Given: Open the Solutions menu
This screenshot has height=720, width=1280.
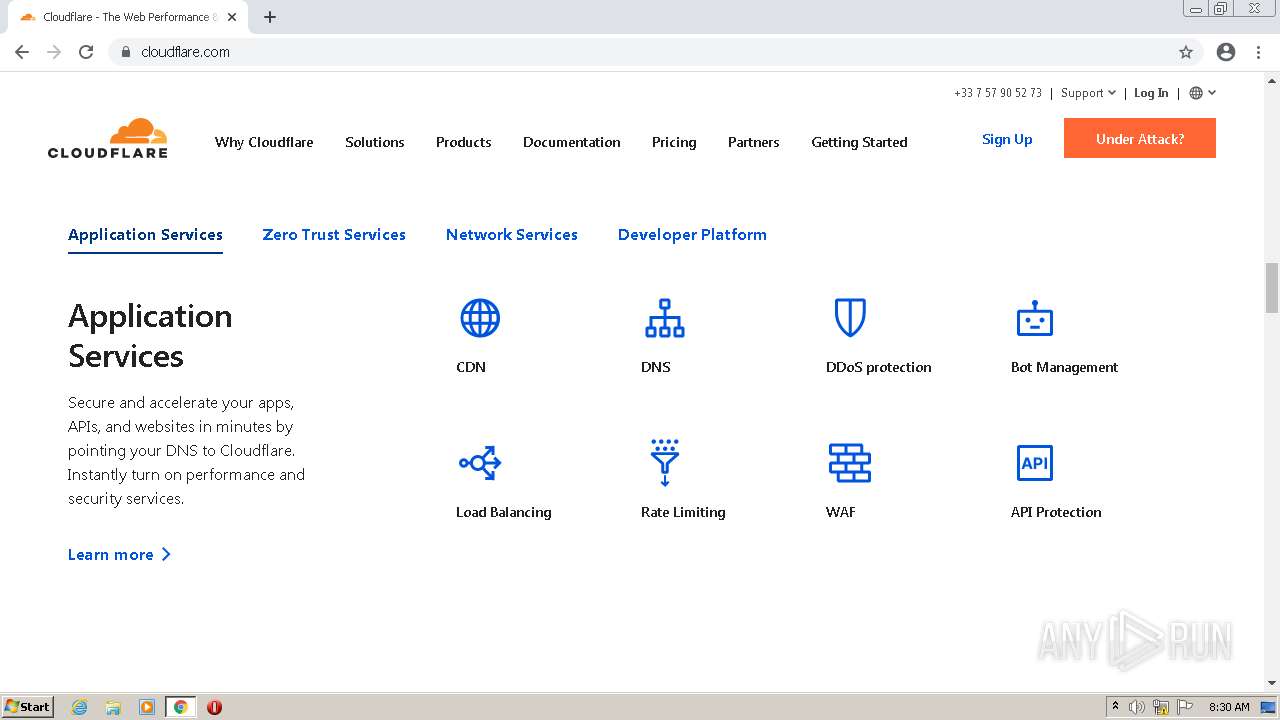Looking at the screenshot, I should point(375,142).
